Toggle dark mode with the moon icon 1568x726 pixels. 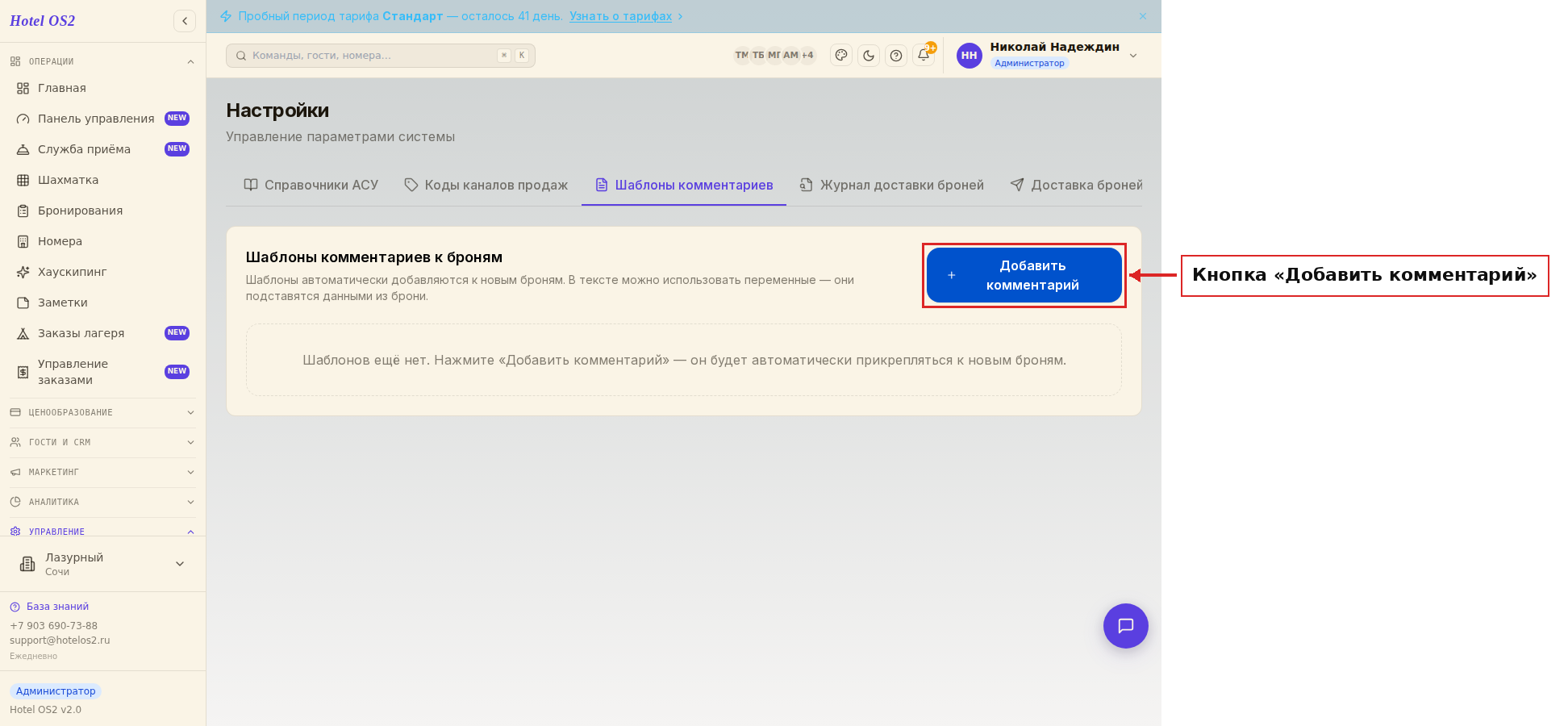coord(869,56)
